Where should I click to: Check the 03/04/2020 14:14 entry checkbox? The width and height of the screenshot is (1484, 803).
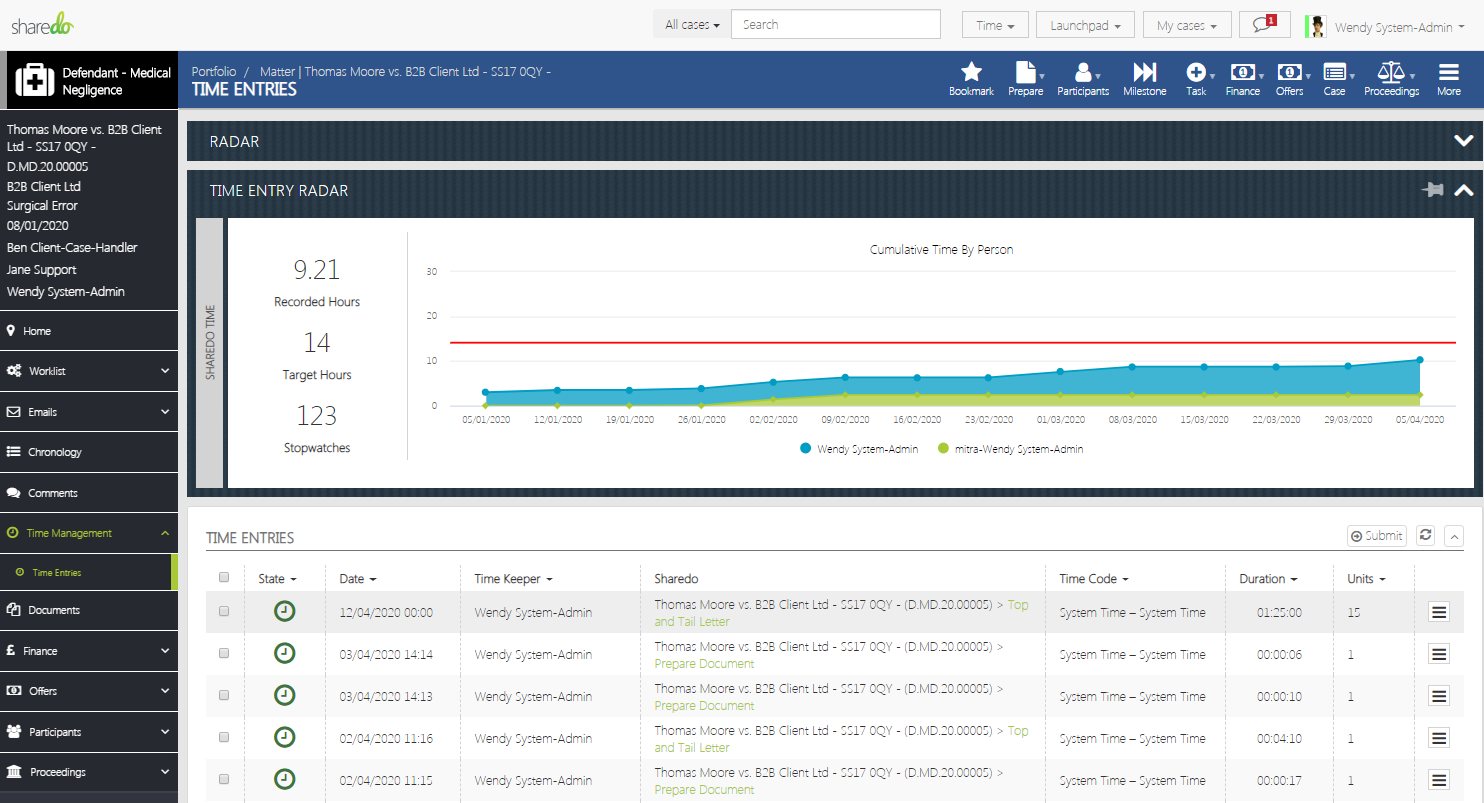(224, 654)
